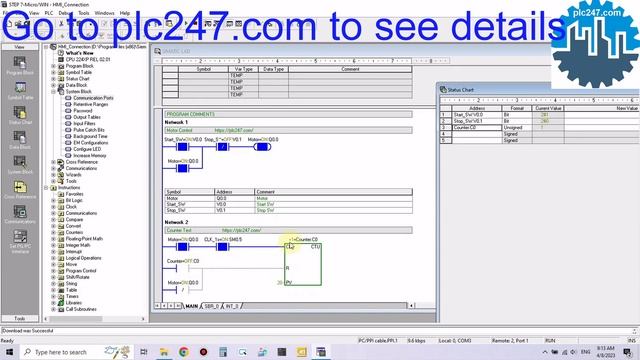Click the plc247.com link in Network 1 comment
This screenshot has height=360, width=640.
(x=234, y=130)
